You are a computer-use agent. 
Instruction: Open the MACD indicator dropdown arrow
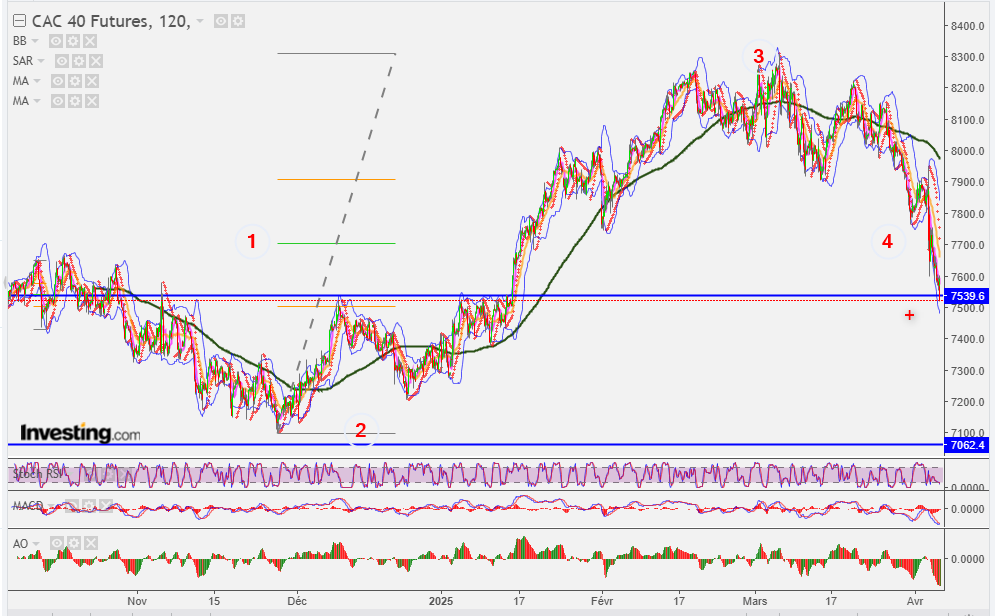coord(51,506)
